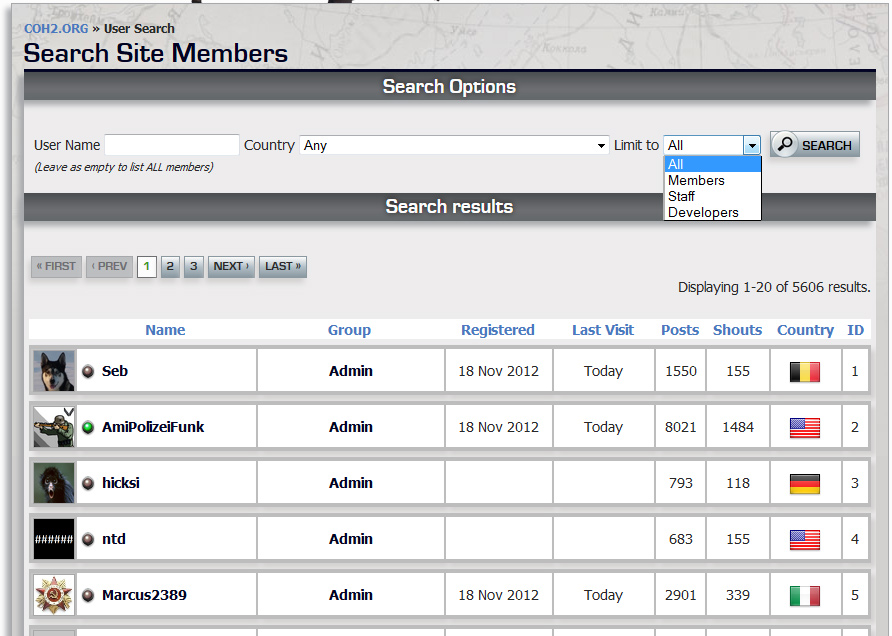Viewport: 892px width, 636px height.
Task: Select Staff from the Limit to list
Action: (x=681, y=197)
